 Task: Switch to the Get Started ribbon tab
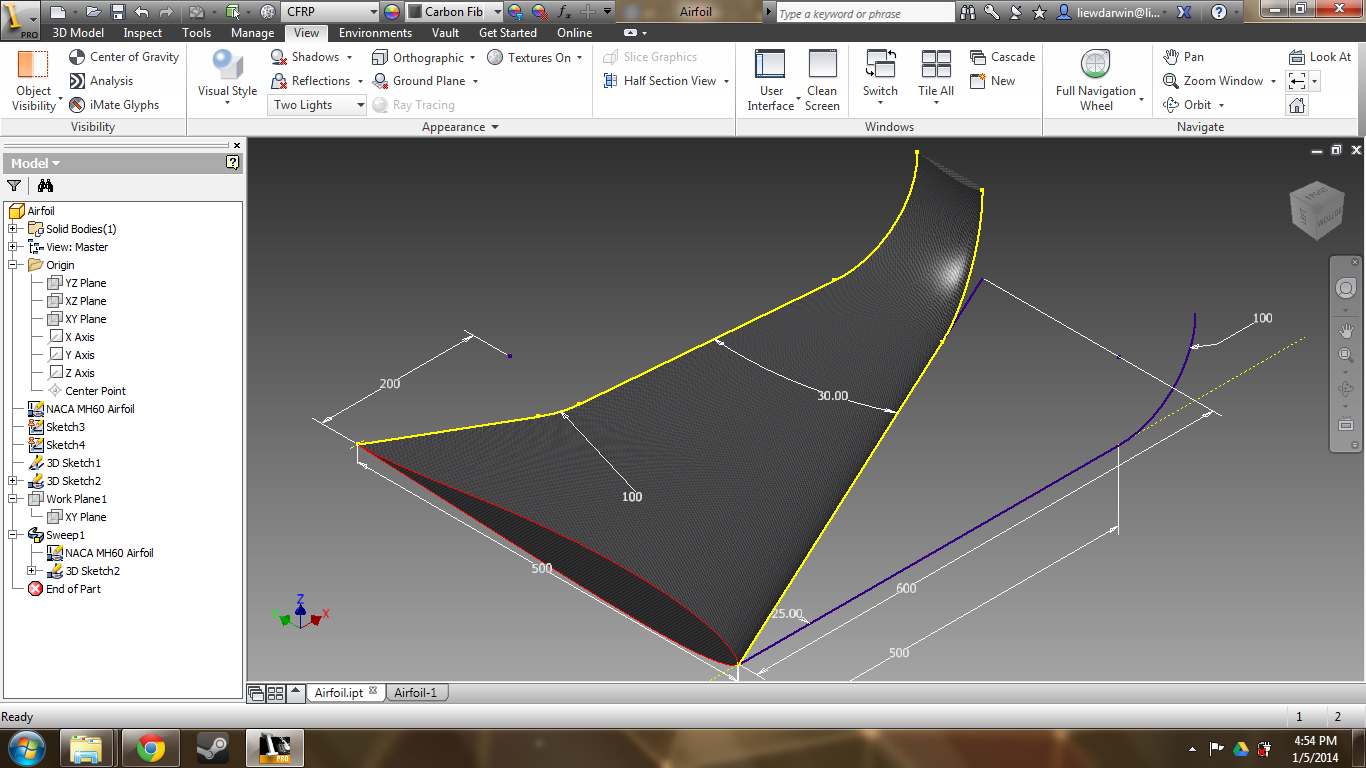pyautogui.click(x=507, y=33)
